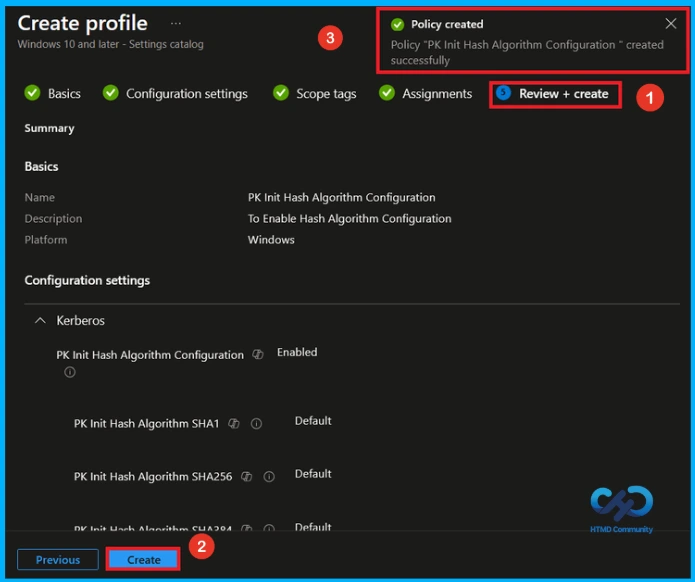Screen dimensions: 695x582
Task: Click the Policy created notification message
Action: (527, 52)
